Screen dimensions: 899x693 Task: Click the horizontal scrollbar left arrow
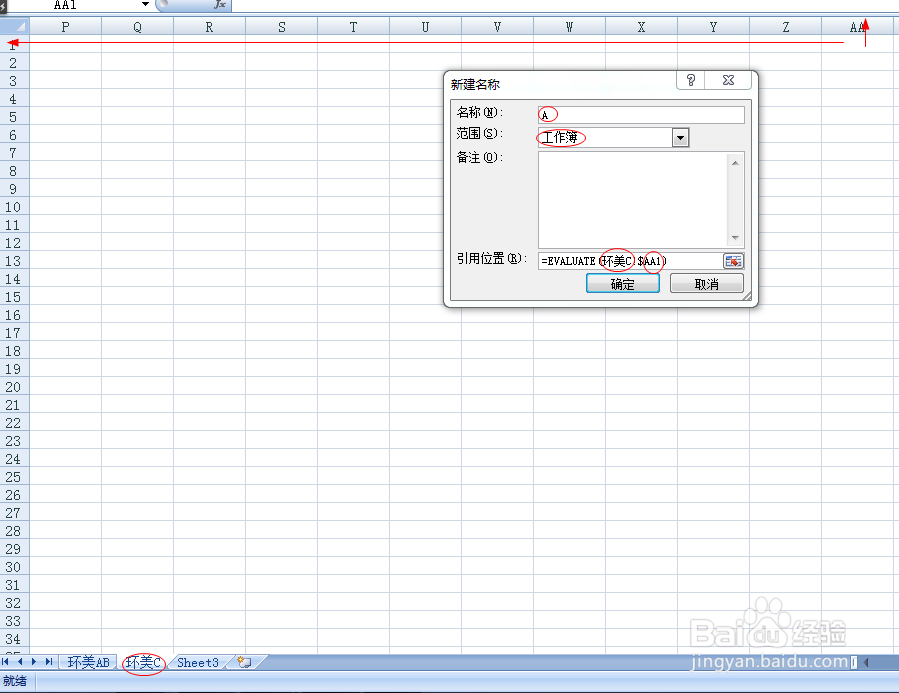point(866,662)
